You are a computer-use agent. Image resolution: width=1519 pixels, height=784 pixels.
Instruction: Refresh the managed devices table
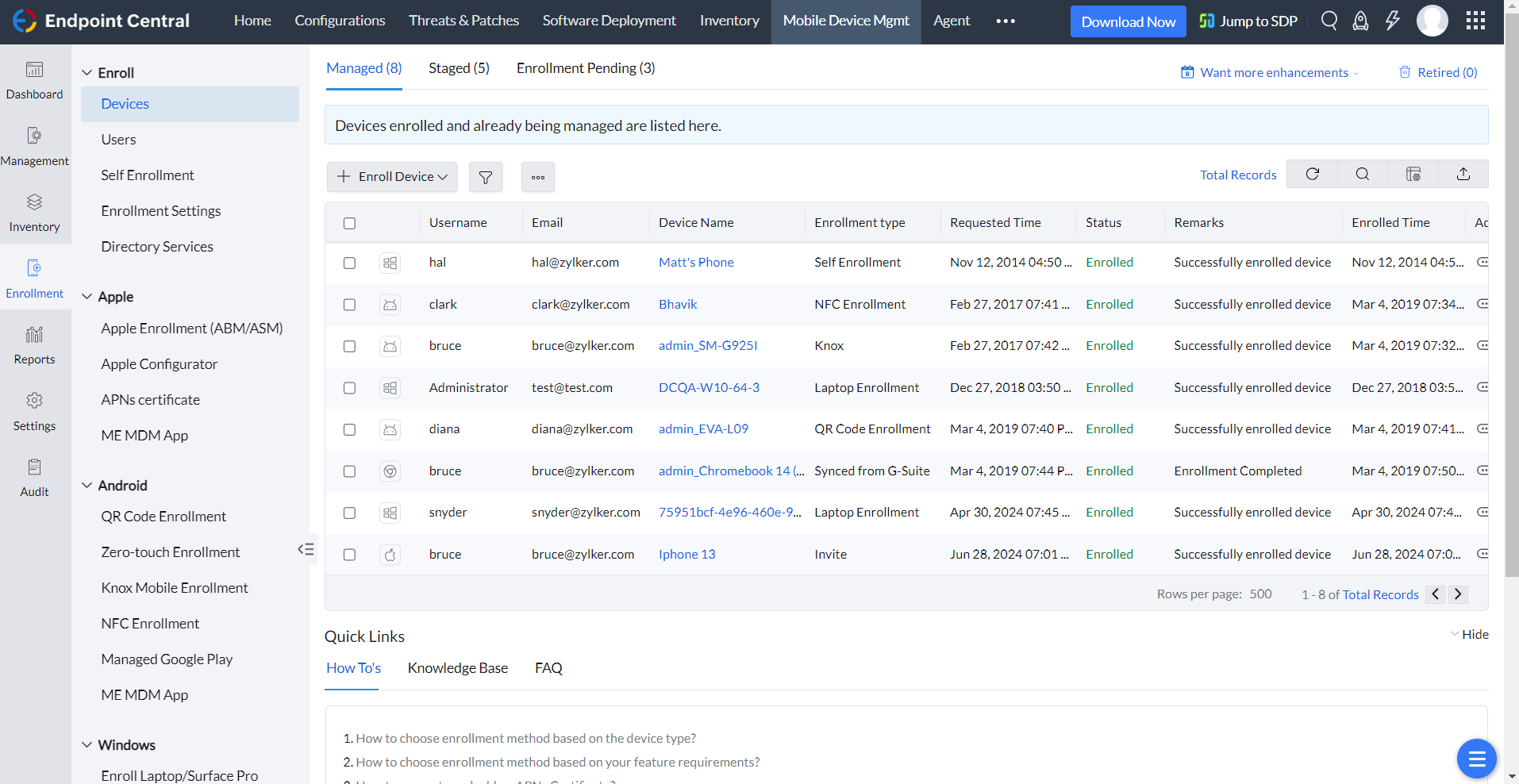tap(1312, 174)
